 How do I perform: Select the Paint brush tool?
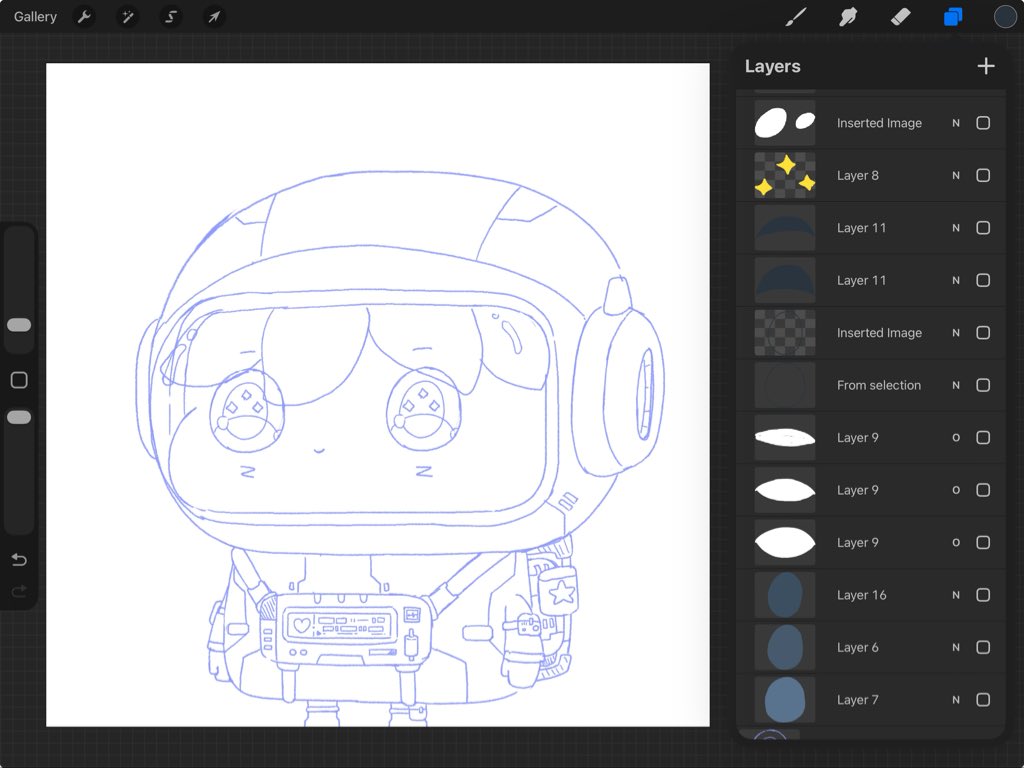tap(796, 17)
